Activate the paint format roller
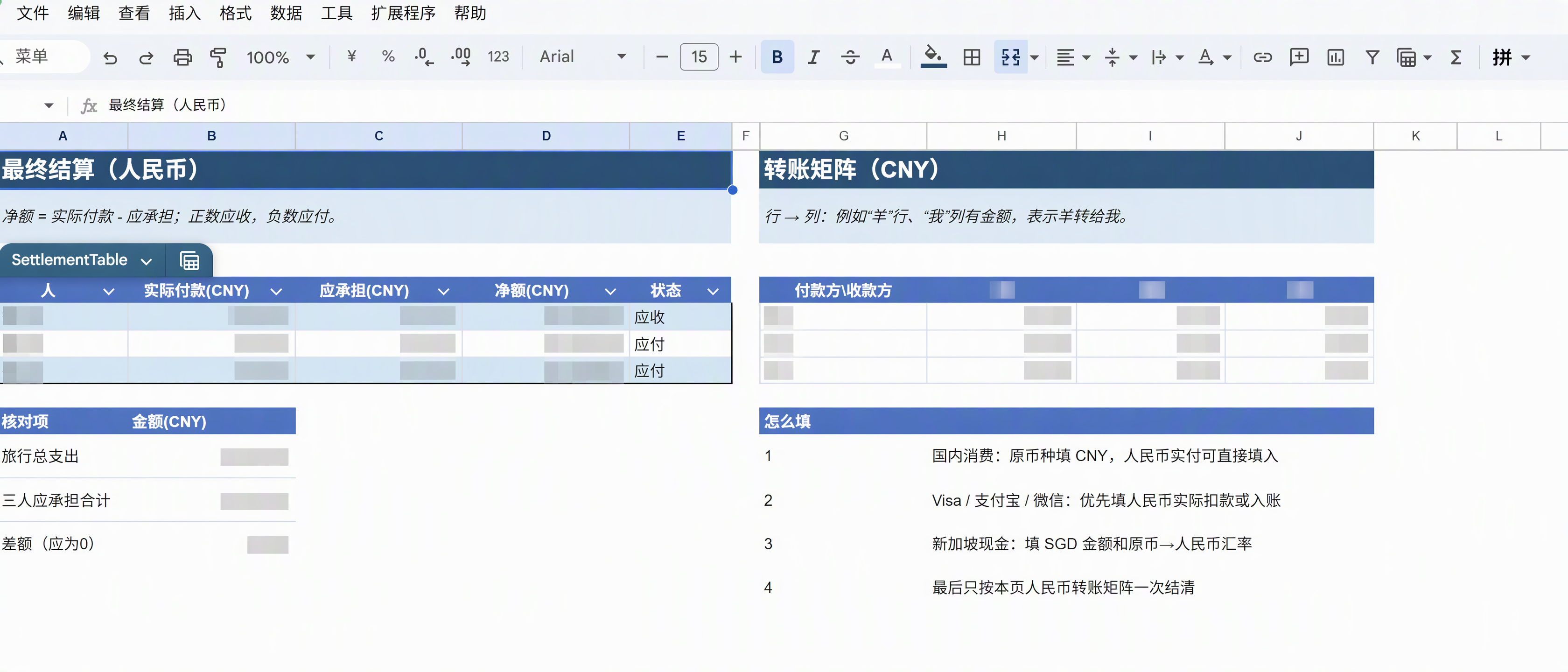This screenshot has height=672, width=1568. pos(218,58)
